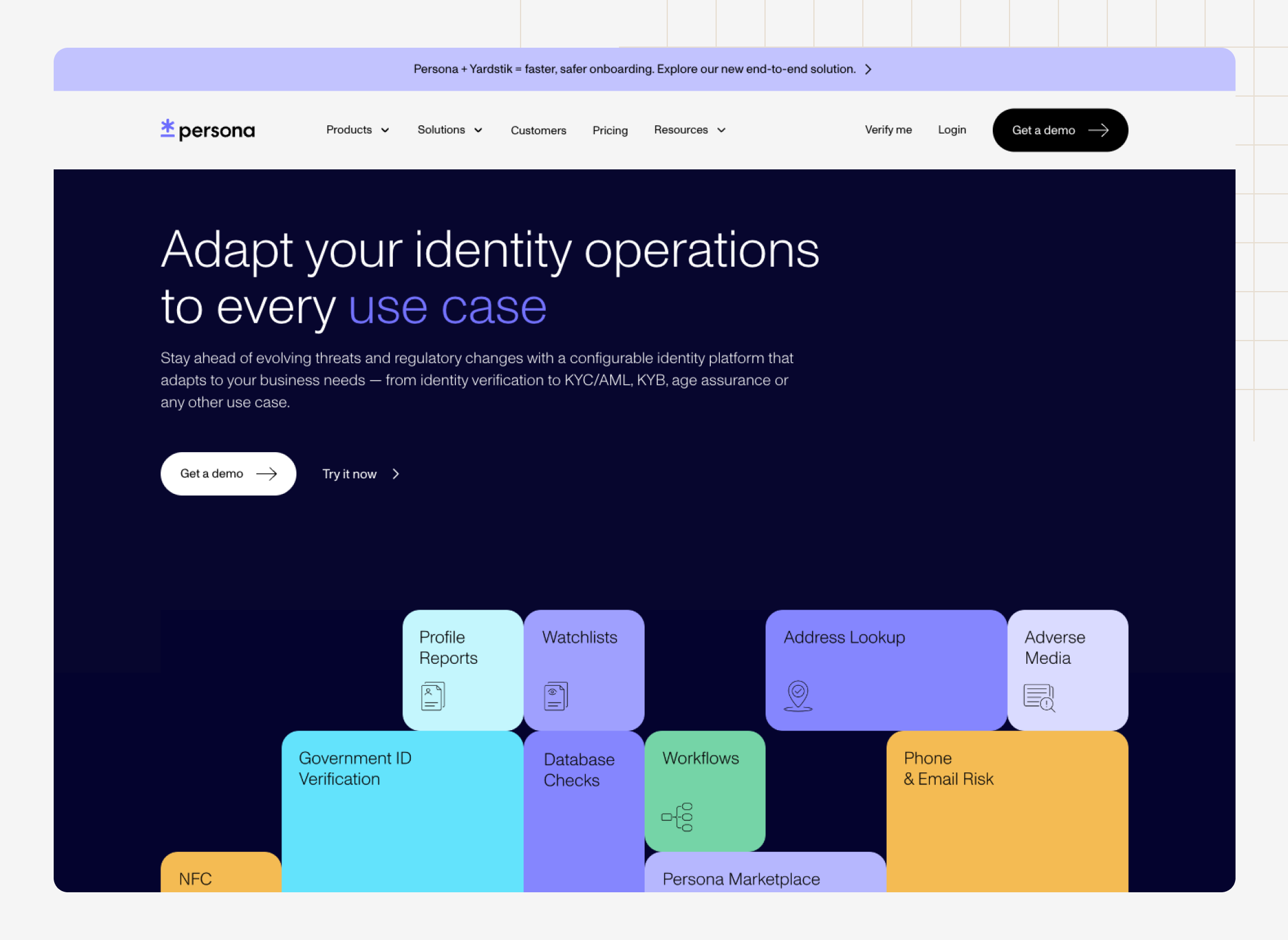Expand the Resources dropdown chevron

click(722, 130)
